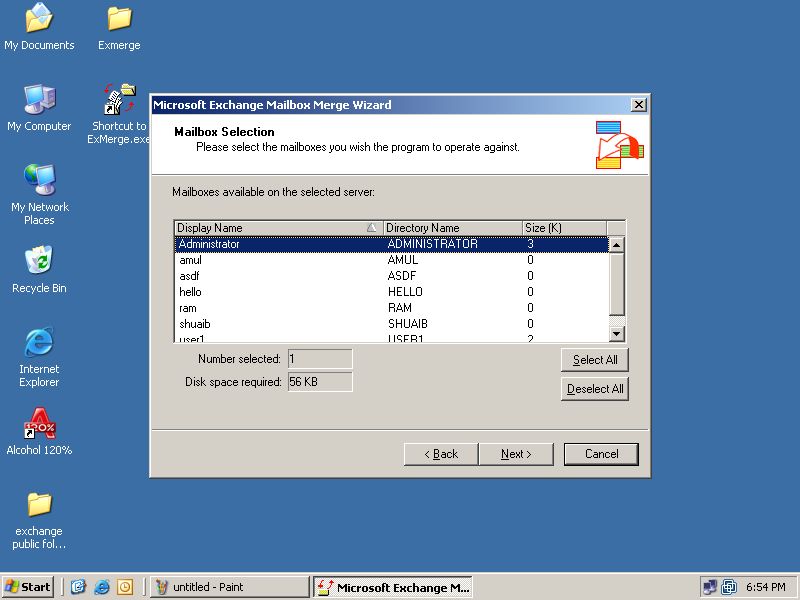Click the mailbox merge wizard logo graphic
Screen dimensions: 800x600
pyautogui.click(x=619, y=145)
